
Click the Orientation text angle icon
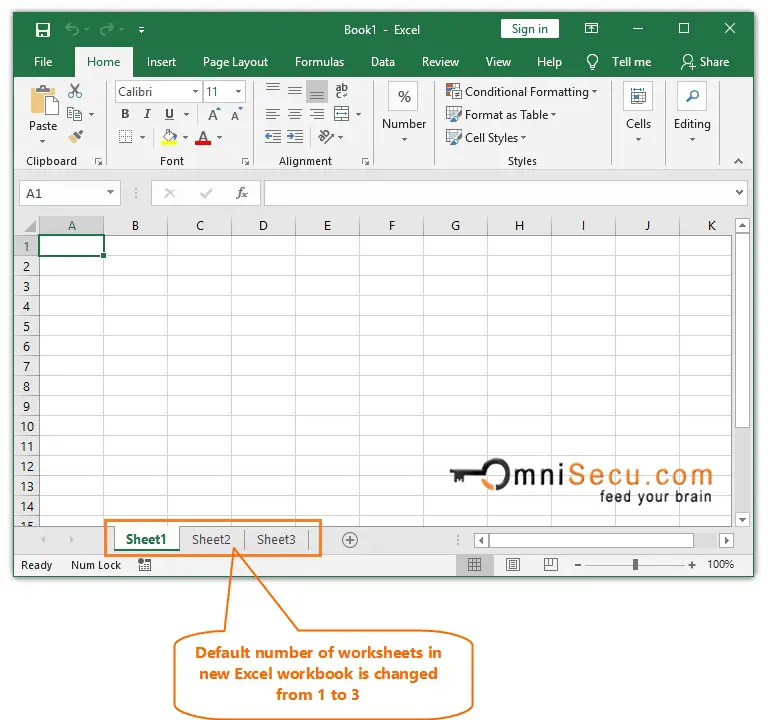point(326,137)
